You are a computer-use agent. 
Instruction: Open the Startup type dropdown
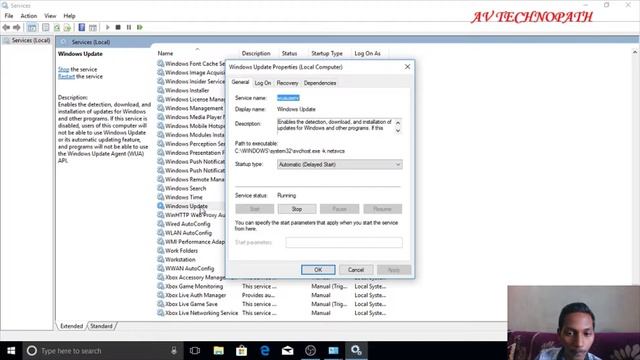340,164
